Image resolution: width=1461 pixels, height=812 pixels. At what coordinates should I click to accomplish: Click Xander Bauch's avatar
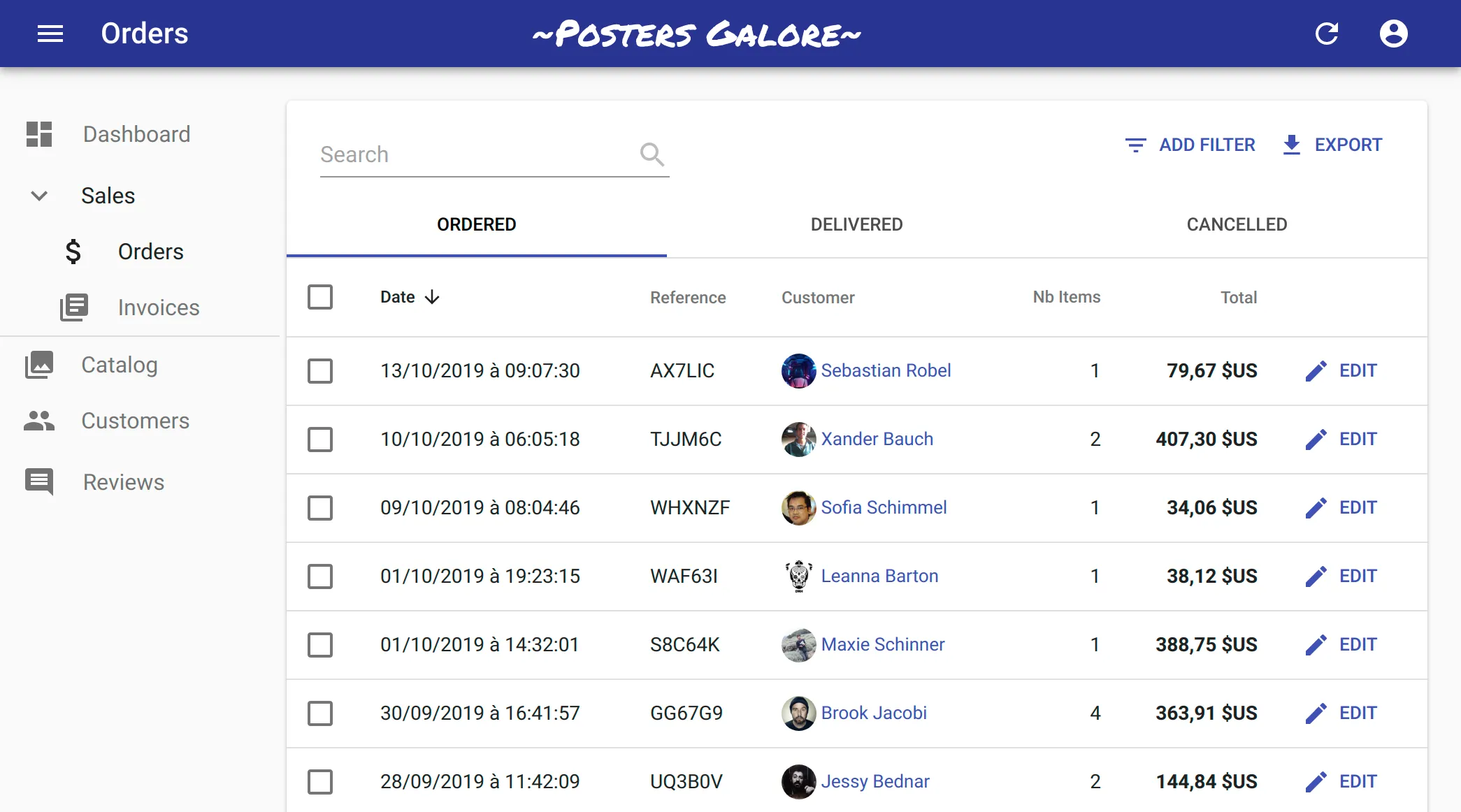799,440
